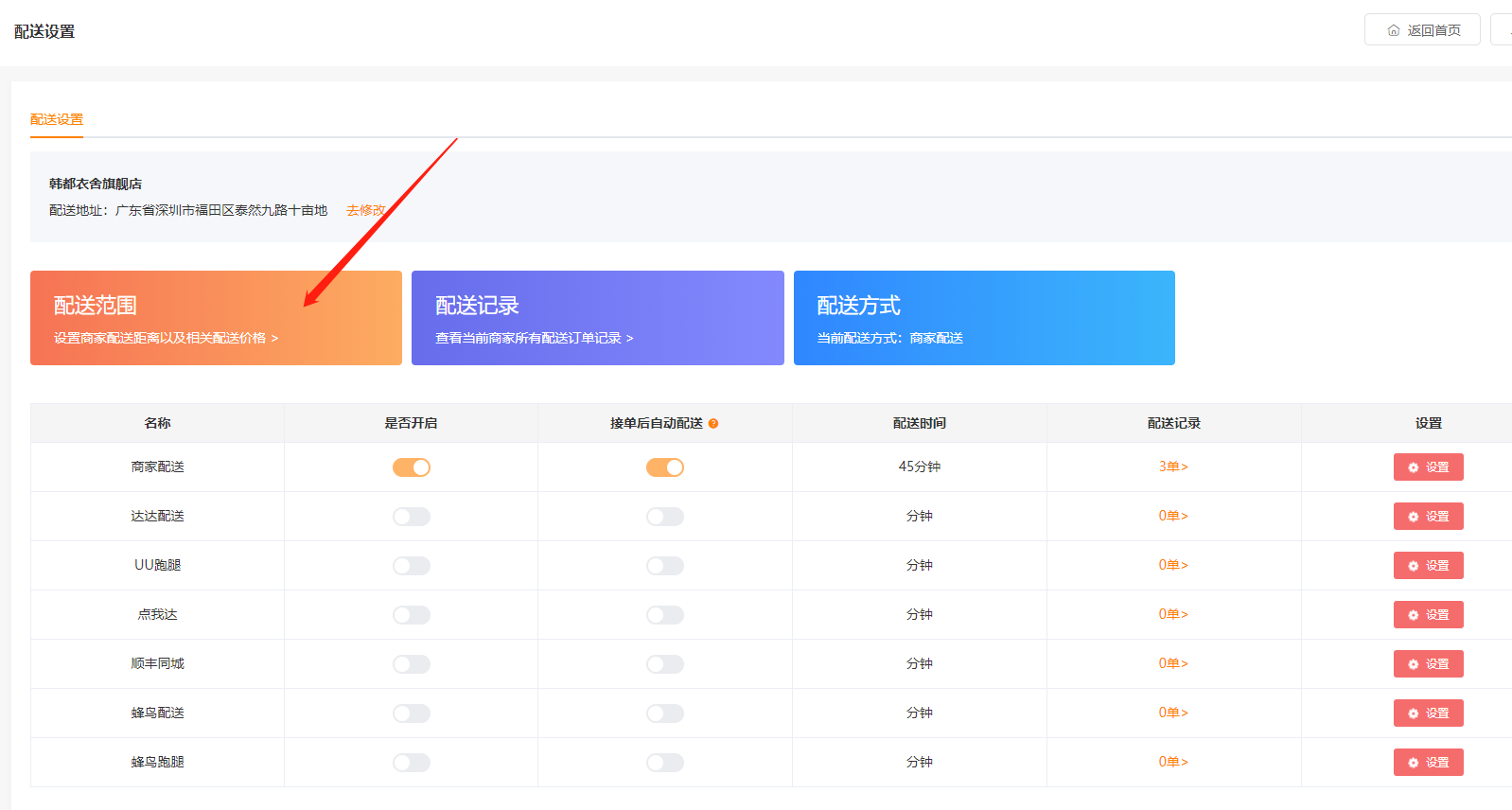
Task: Open the 配送方式 blue card
Action: (x=984, y=318)
